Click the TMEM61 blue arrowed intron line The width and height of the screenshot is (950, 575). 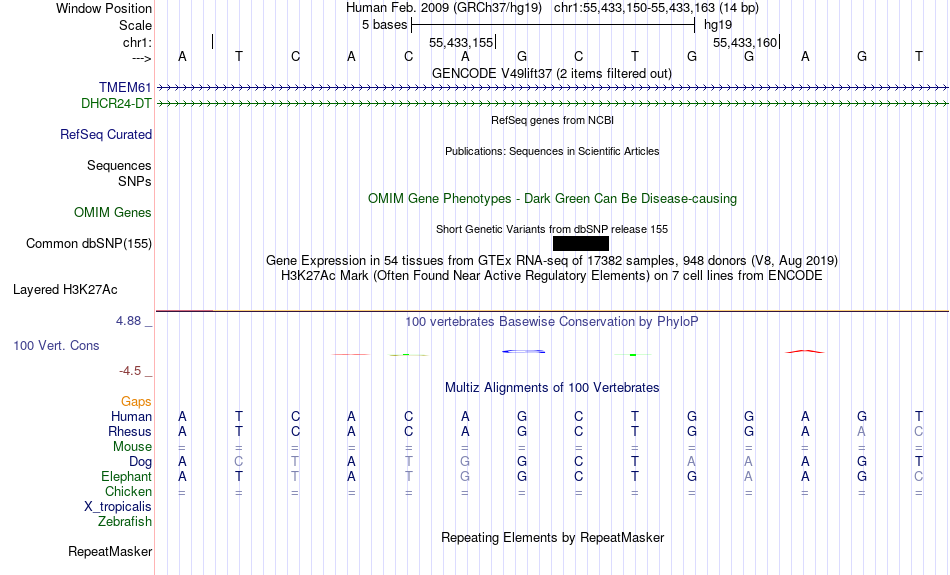(x=553, y=88)
